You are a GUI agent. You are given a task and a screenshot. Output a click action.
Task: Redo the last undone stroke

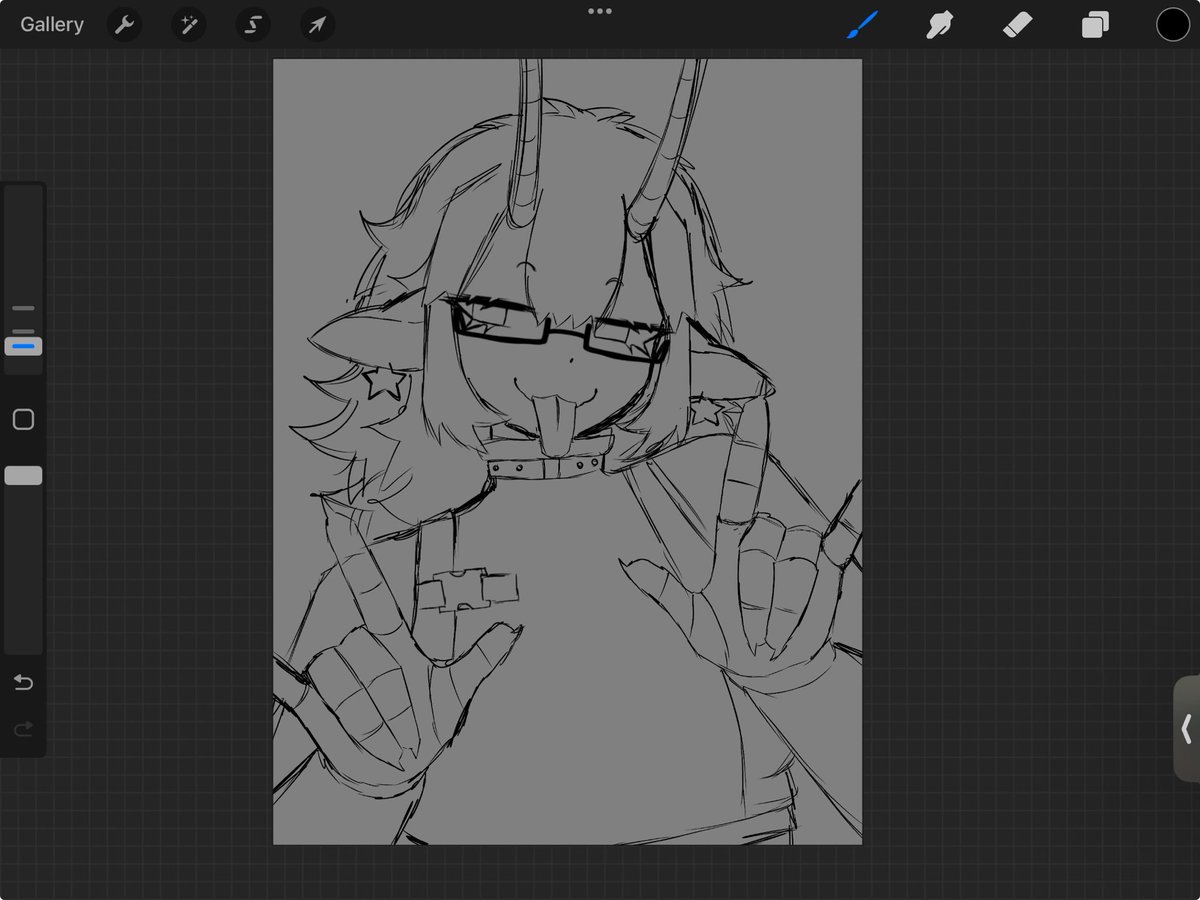[x=23, y=730]
